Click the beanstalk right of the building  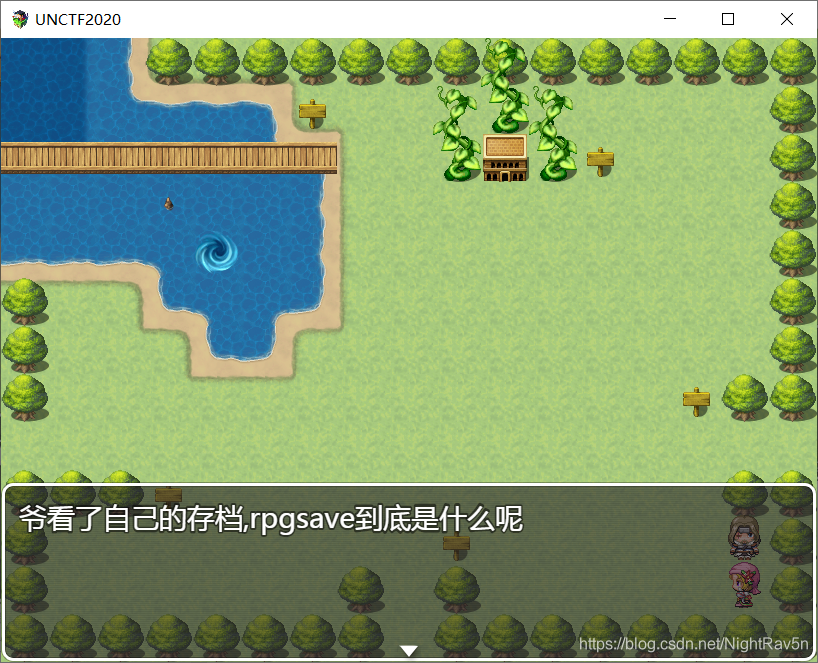(x=554, y=134)
